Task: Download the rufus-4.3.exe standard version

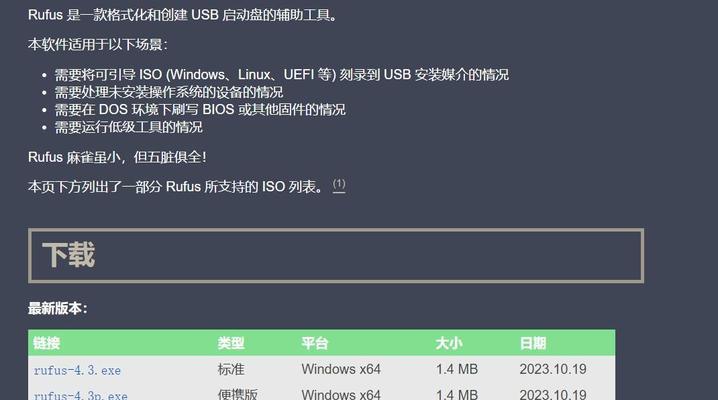Action: (x=77, y=370)
